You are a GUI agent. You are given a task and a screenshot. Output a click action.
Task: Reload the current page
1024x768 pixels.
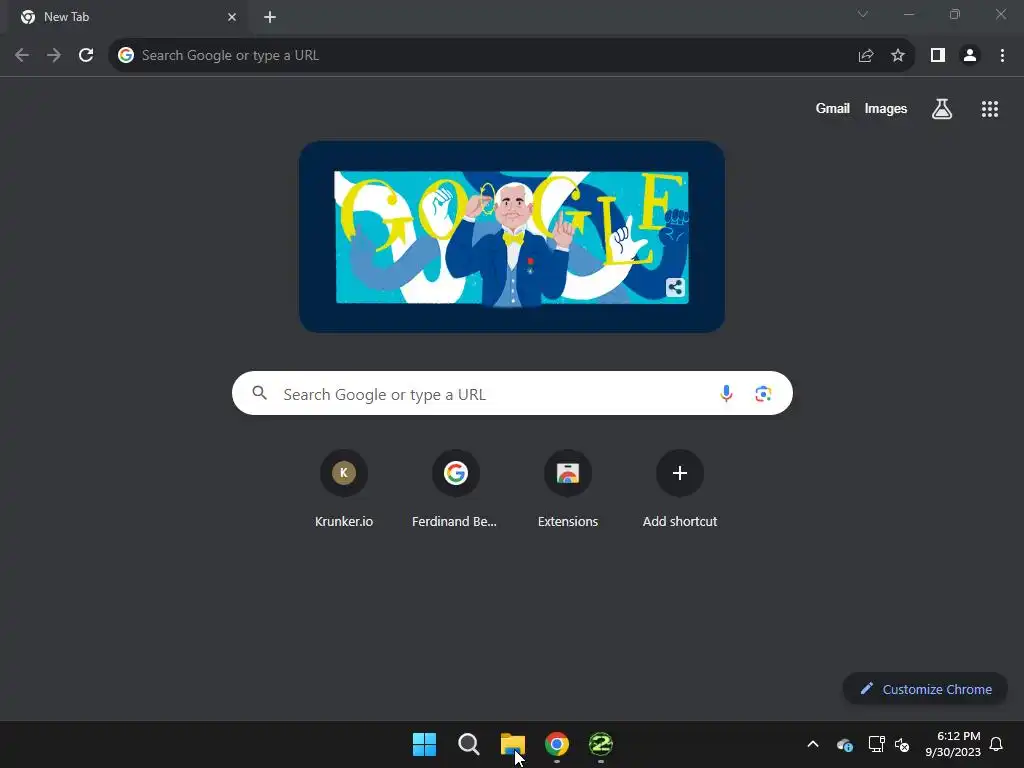click(86, 56)
